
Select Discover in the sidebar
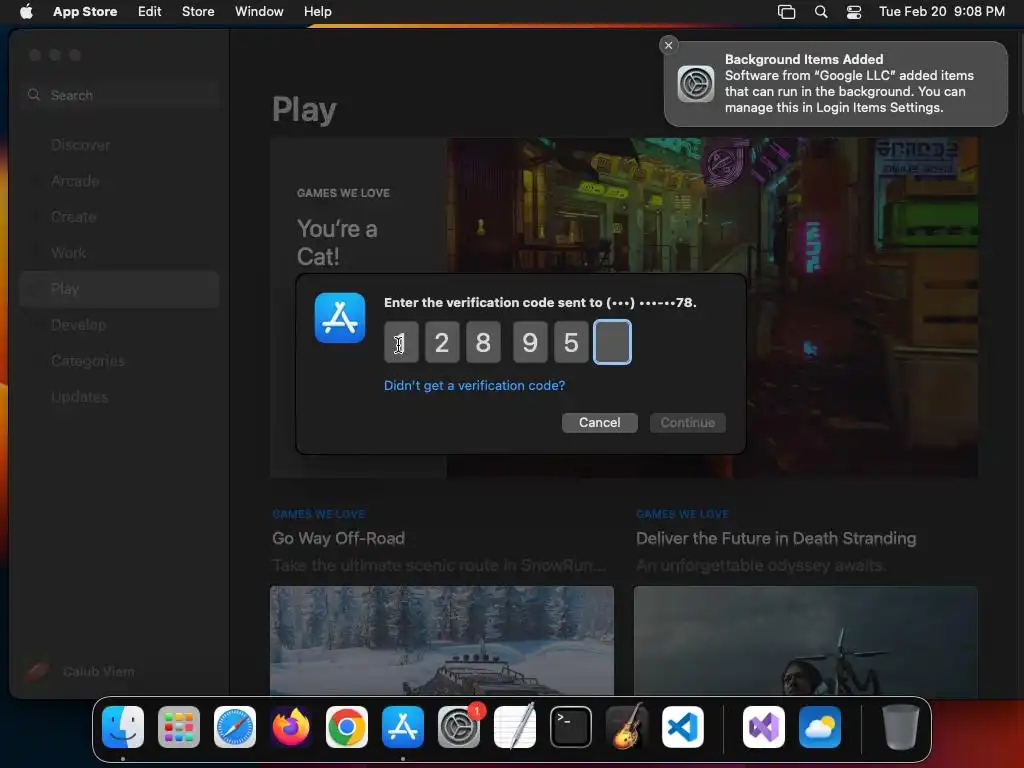click(x=120, y=145)
